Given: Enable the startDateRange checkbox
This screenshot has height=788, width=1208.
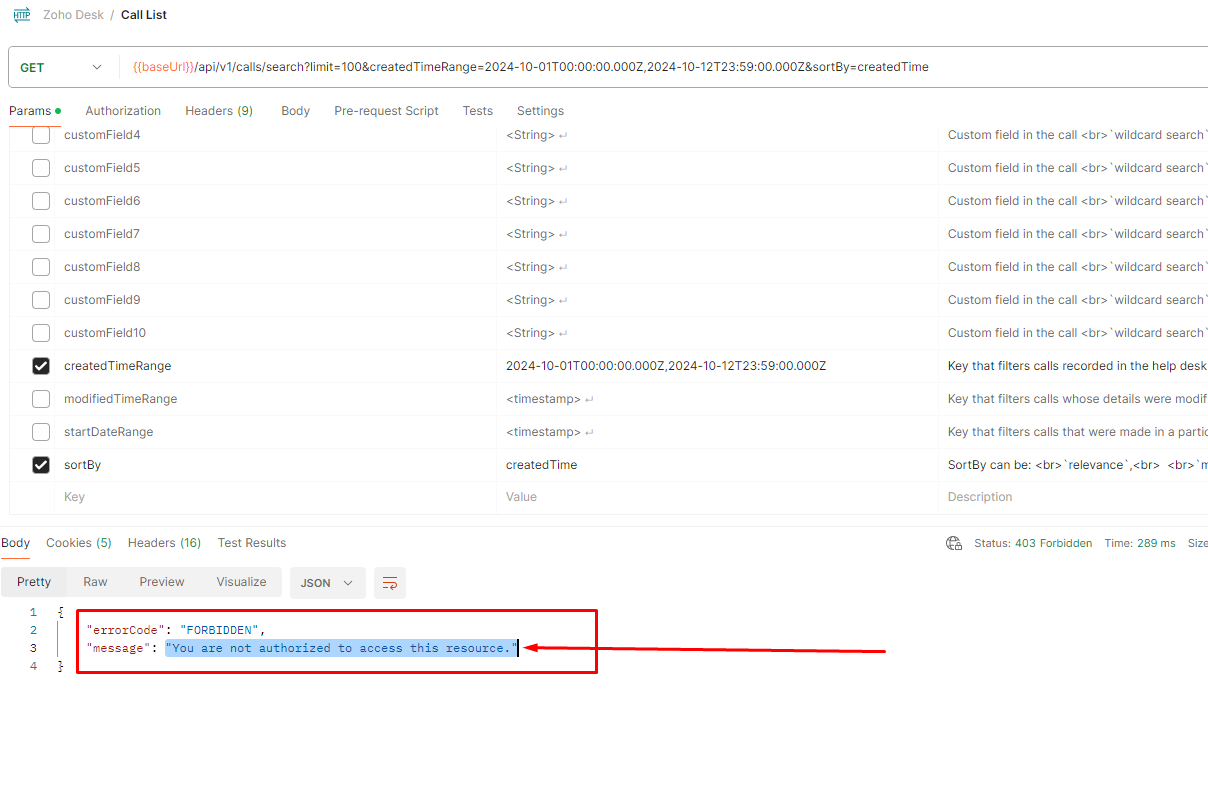Looking at the screenshot, I should 41,432.
